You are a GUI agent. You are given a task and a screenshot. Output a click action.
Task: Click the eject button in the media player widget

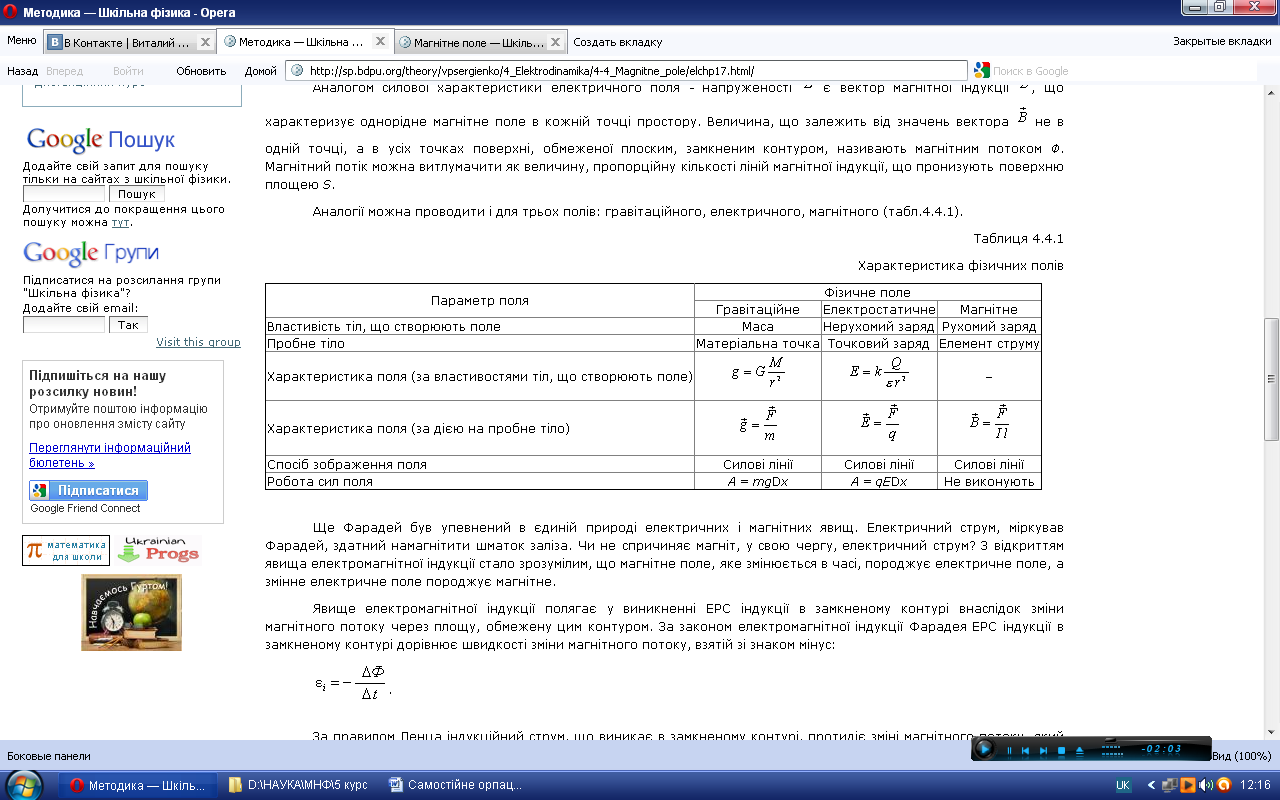pyautogui.click(x=1080, y=750)
